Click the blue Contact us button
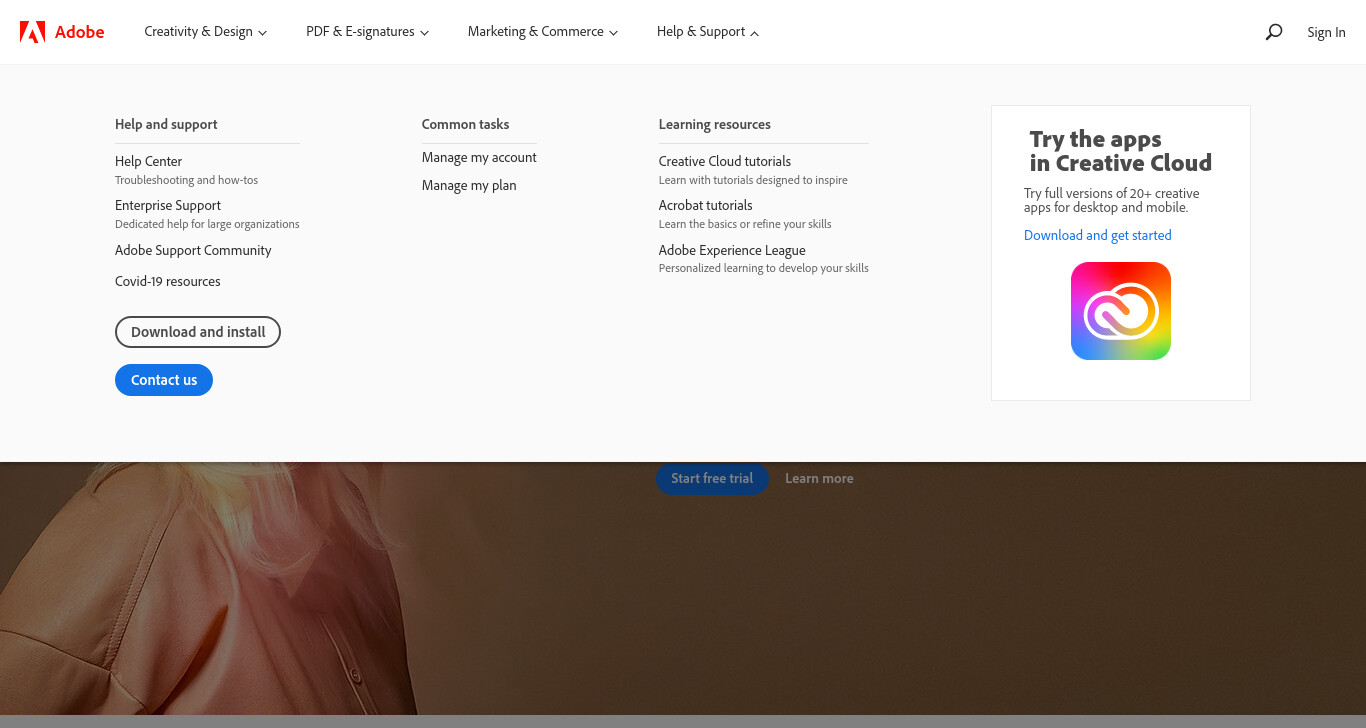 click(164, 380)
